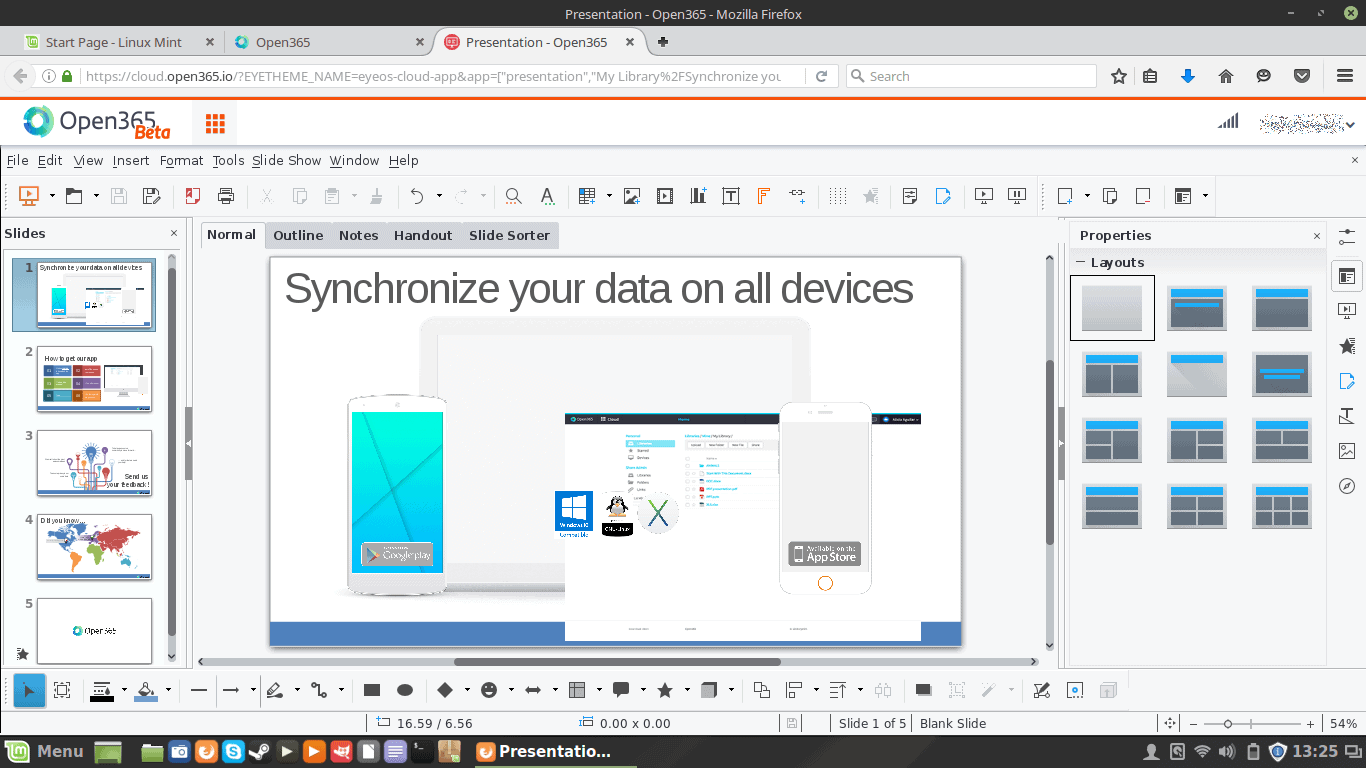This screenshot has width=1366, height=768.
Task: Open Line Color dropdown arrow
Action: coord(124,690)
